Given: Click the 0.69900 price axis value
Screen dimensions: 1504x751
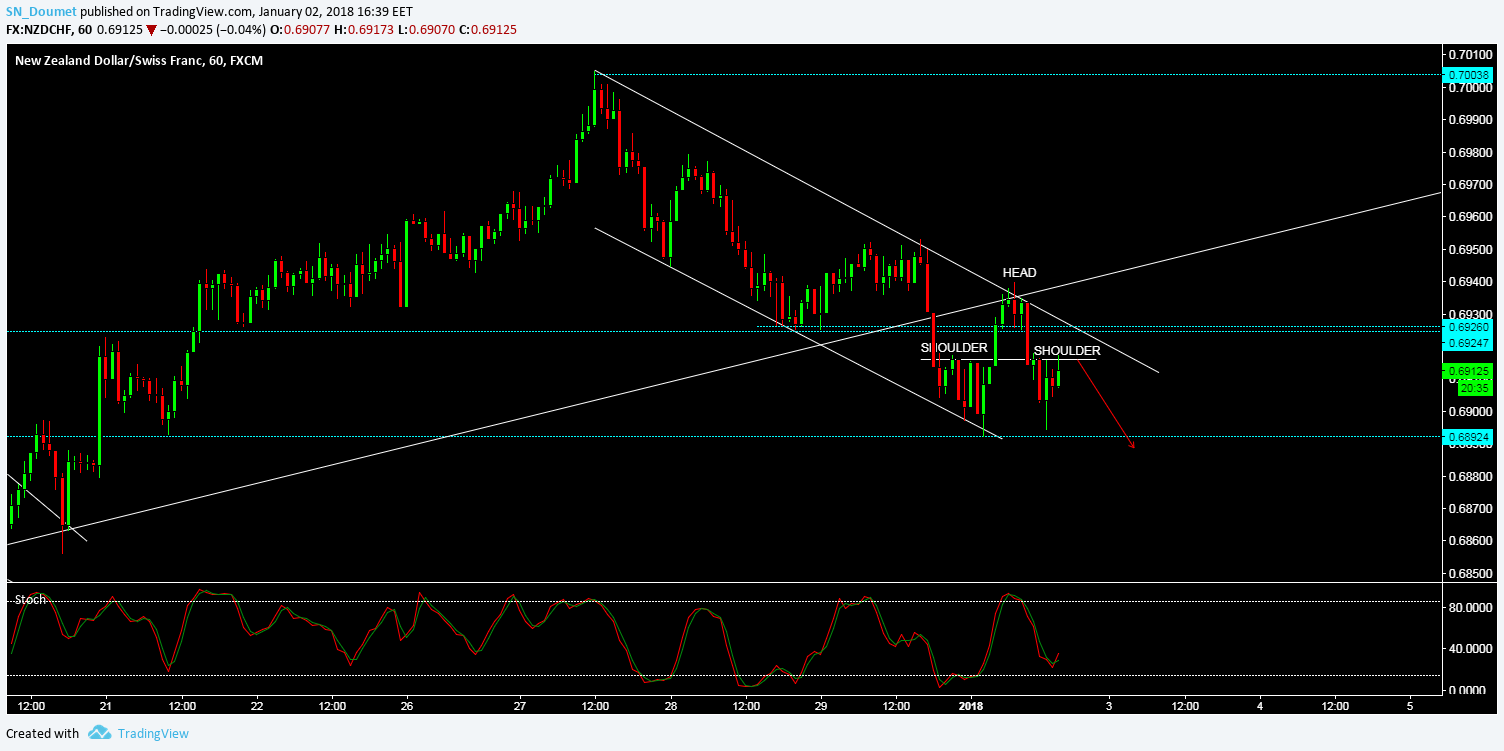Looking at the screenshot, I should [1470, 121].
